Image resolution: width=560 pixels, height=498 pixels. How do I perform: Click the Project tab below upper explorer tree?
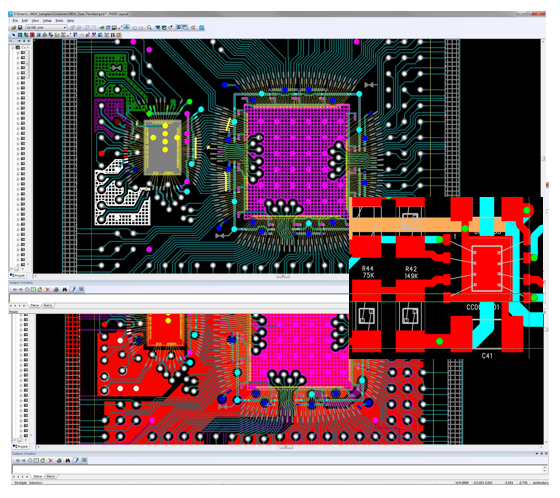pyautogui.click(x=18, y=275)
